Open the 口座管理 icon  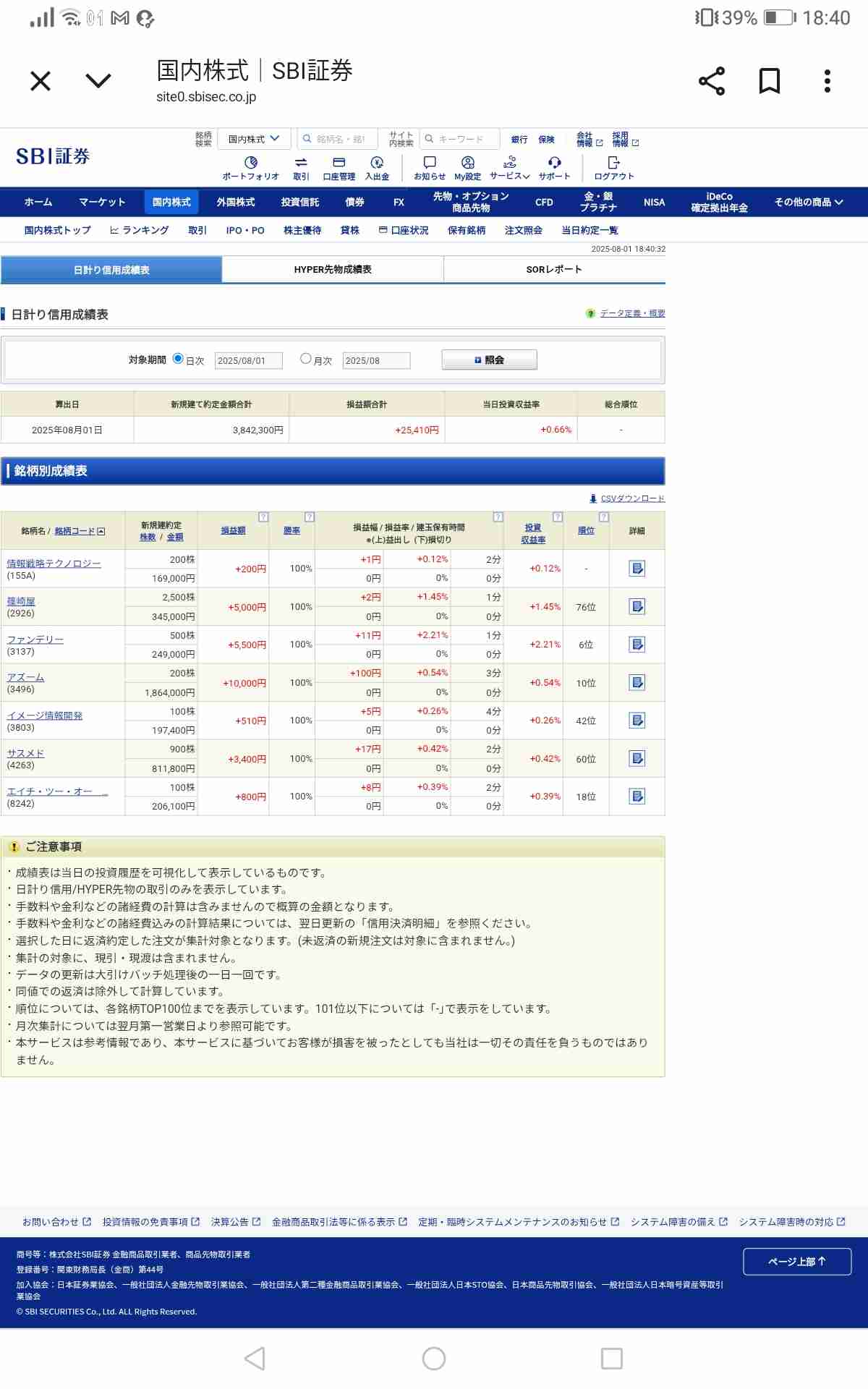pyautogui.click(x=339, y=169)
